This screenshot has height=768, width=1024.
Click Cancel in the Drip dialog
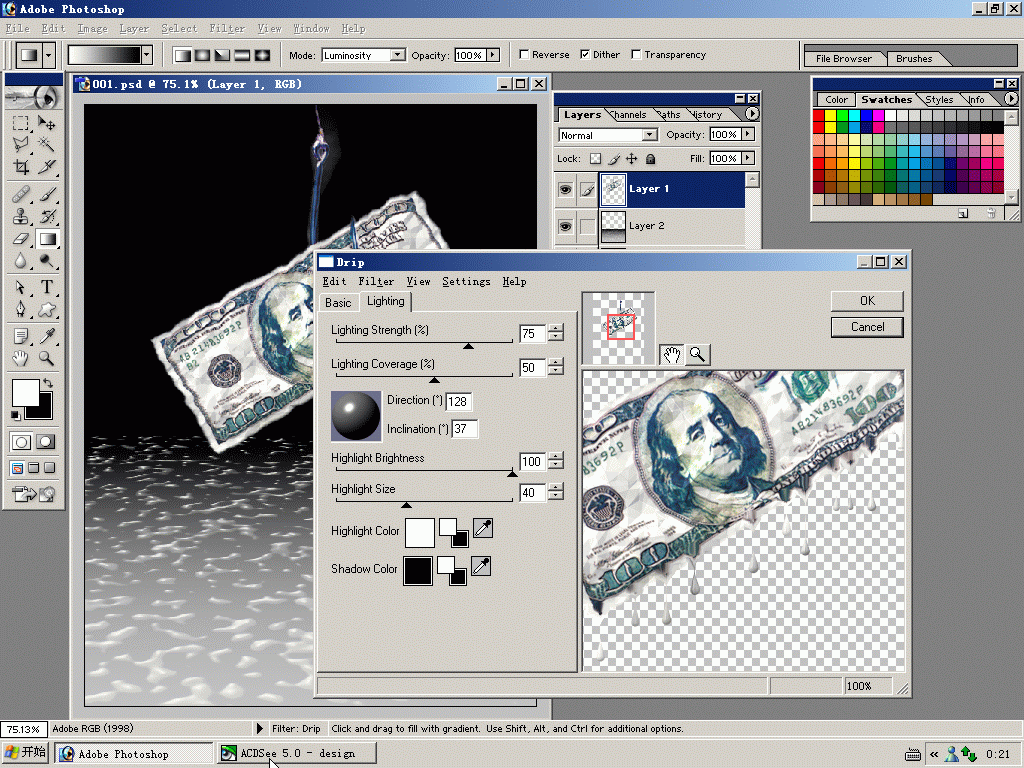click(867, 327)
